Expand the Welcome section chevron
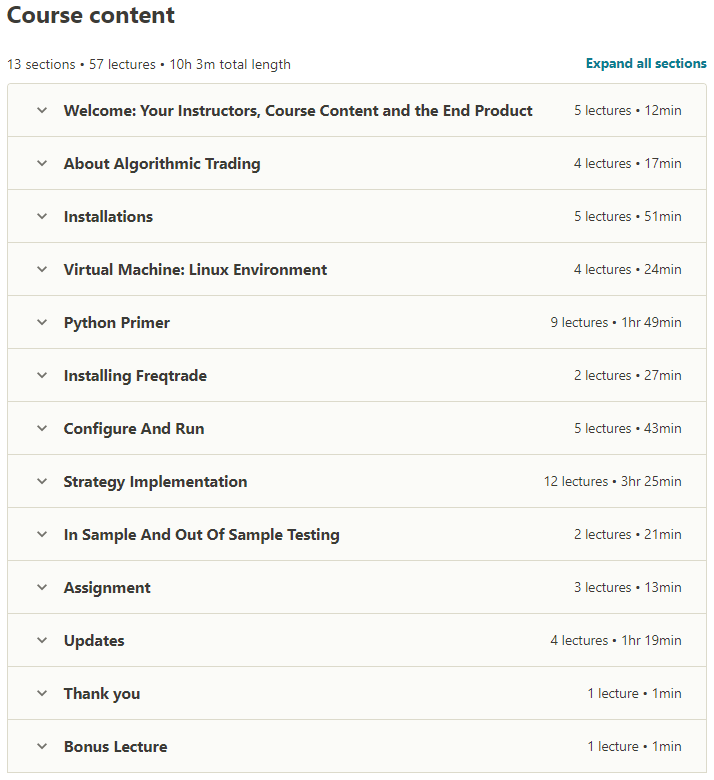 pos(42,111)
